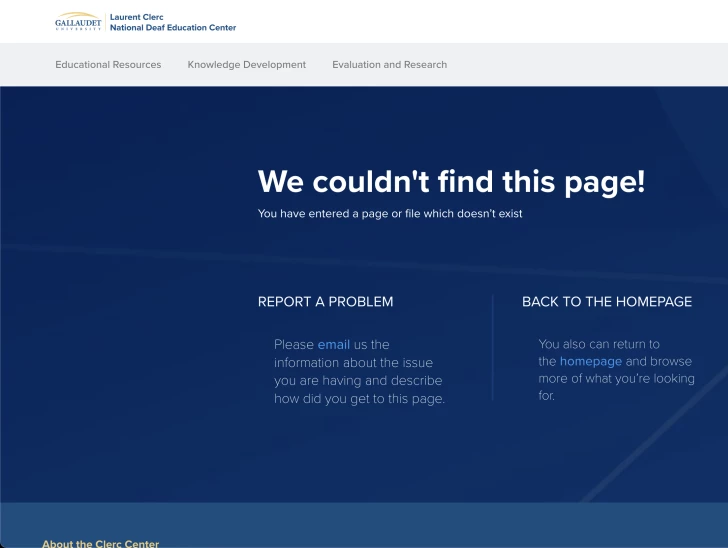Click "and browse" text after homepage link
Image resolution: width=728 pixels, height=548 pixels.
658,362
